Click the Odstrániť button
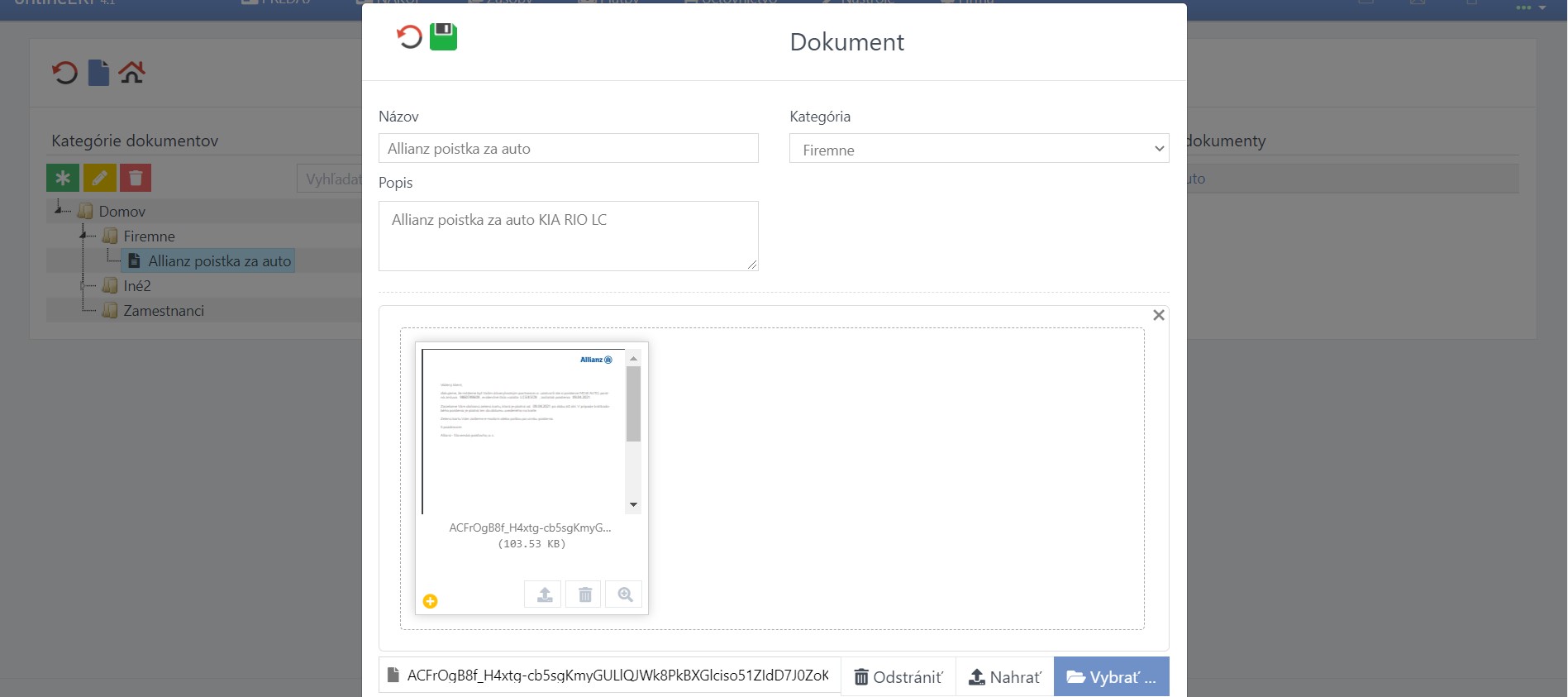 coord(898,677)
